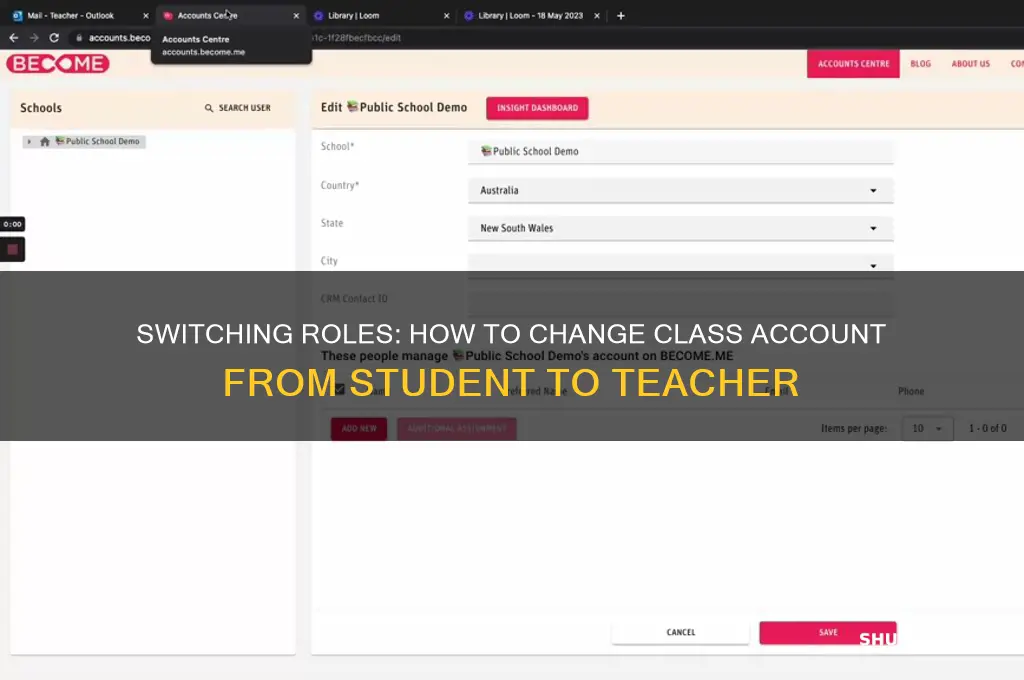Click the Loom 0:00 recording timer
Image resolution: width=1024 pixels, height=680 pixels.
pyautogui.click(x=12, y=224)
